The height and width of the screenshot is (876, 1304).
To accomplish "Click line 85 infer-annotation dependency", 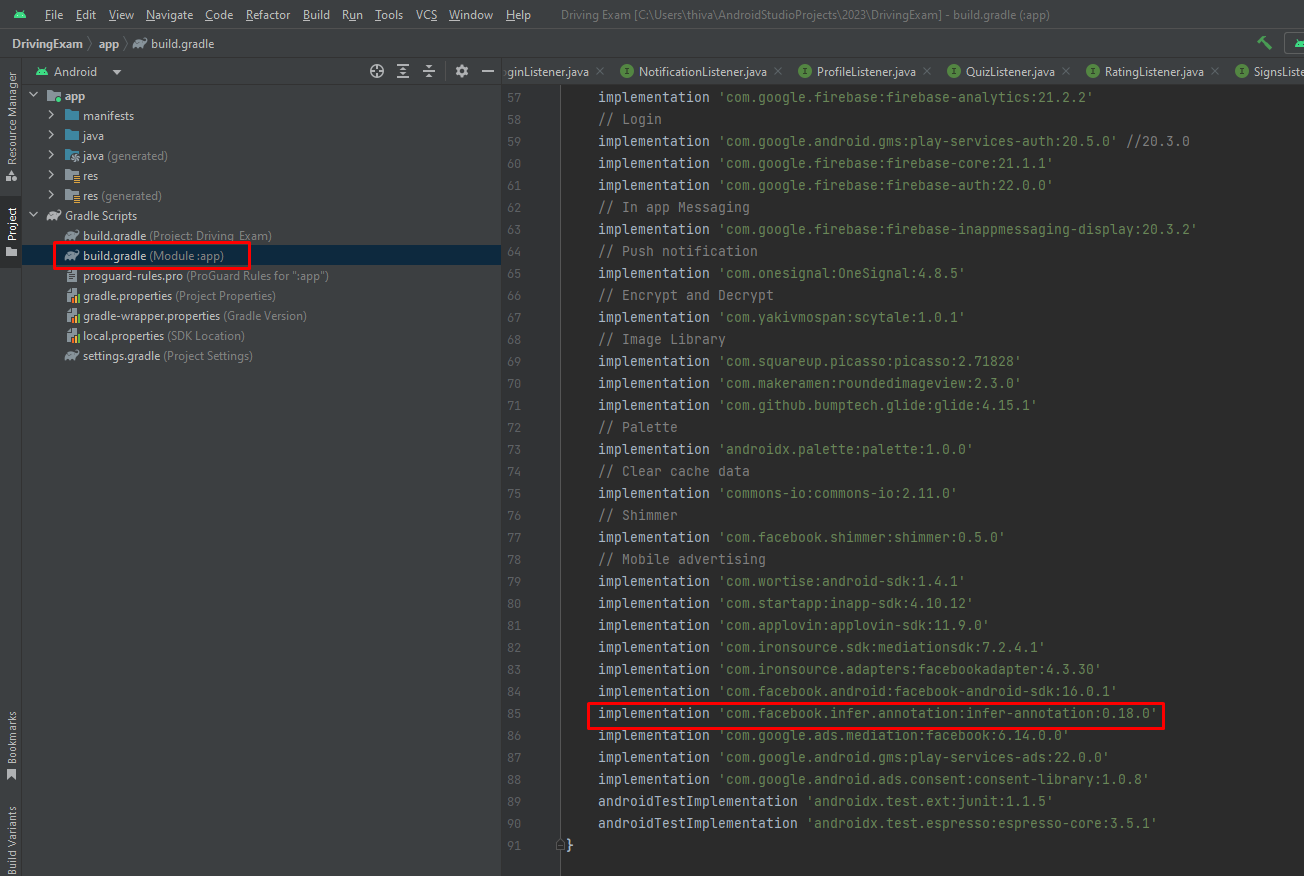I will (x=877, y=714).
